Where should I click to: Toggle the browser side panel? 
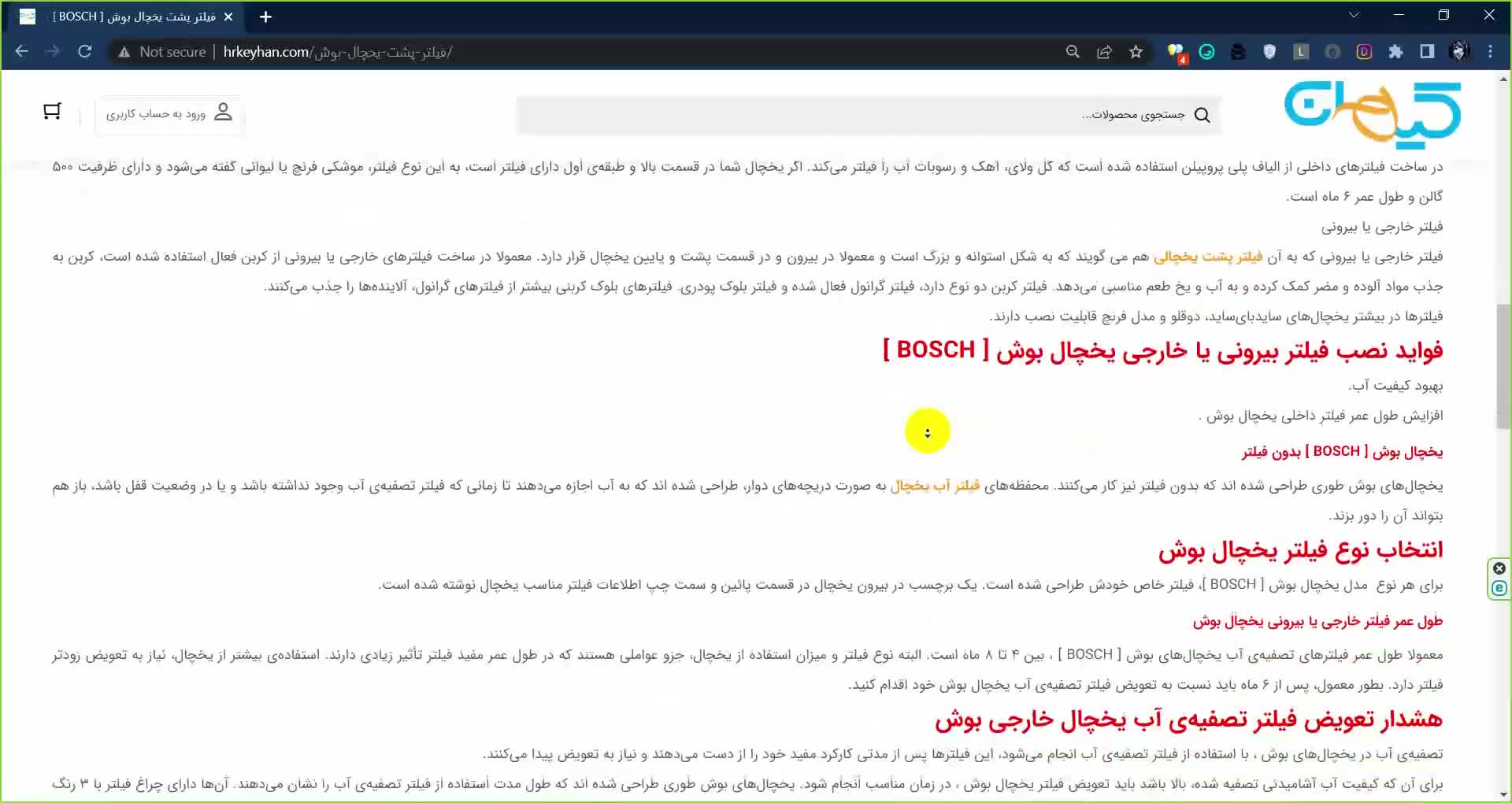pyautogui.click(x=1427, y=52)
